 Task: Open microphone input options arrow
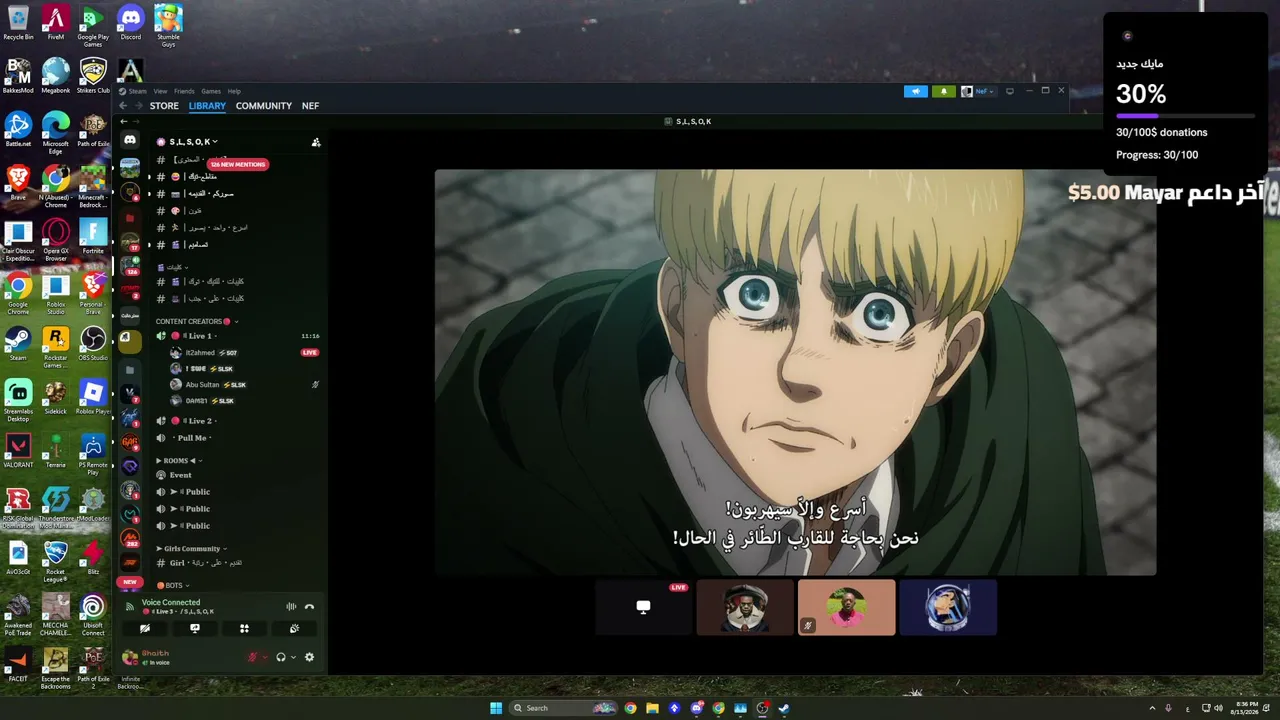264,657
